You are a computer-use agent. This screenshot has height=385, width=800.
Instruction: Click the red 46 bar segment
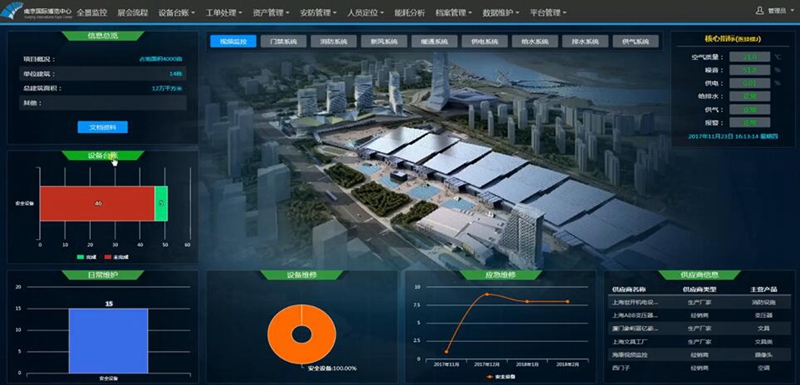coord(97,203)
